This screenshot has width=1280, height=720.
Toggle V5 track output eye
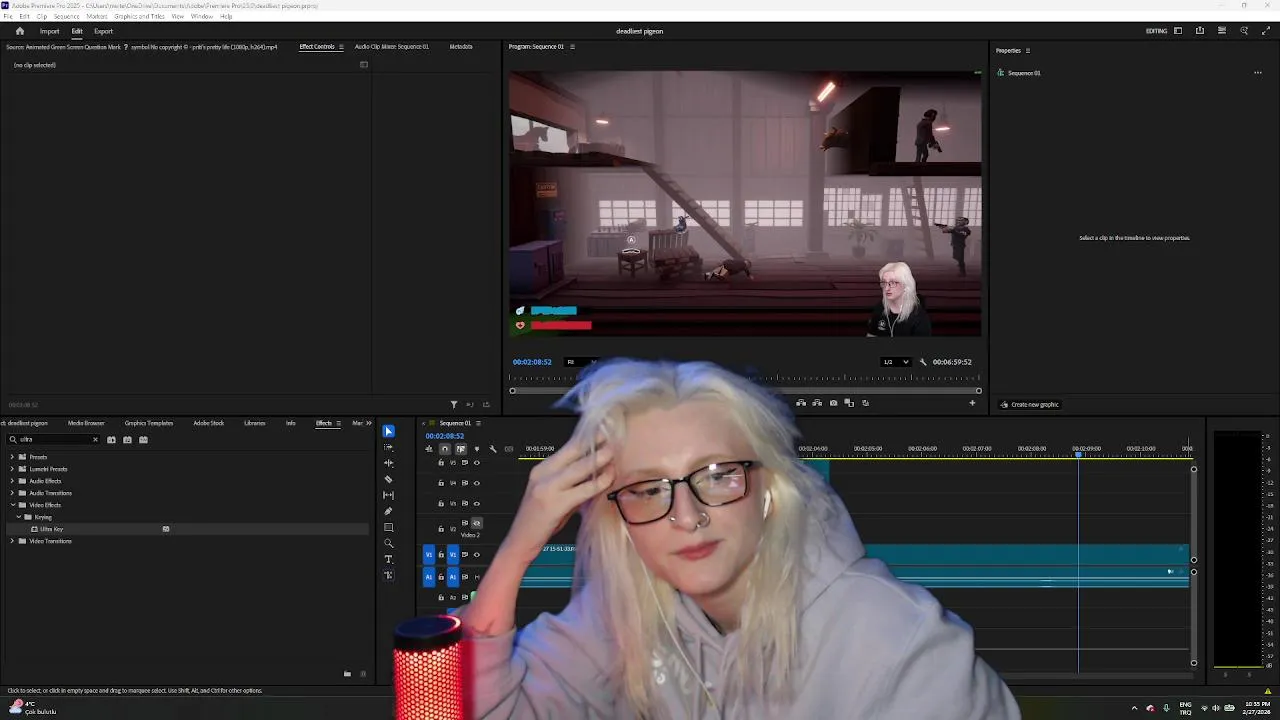476,463
